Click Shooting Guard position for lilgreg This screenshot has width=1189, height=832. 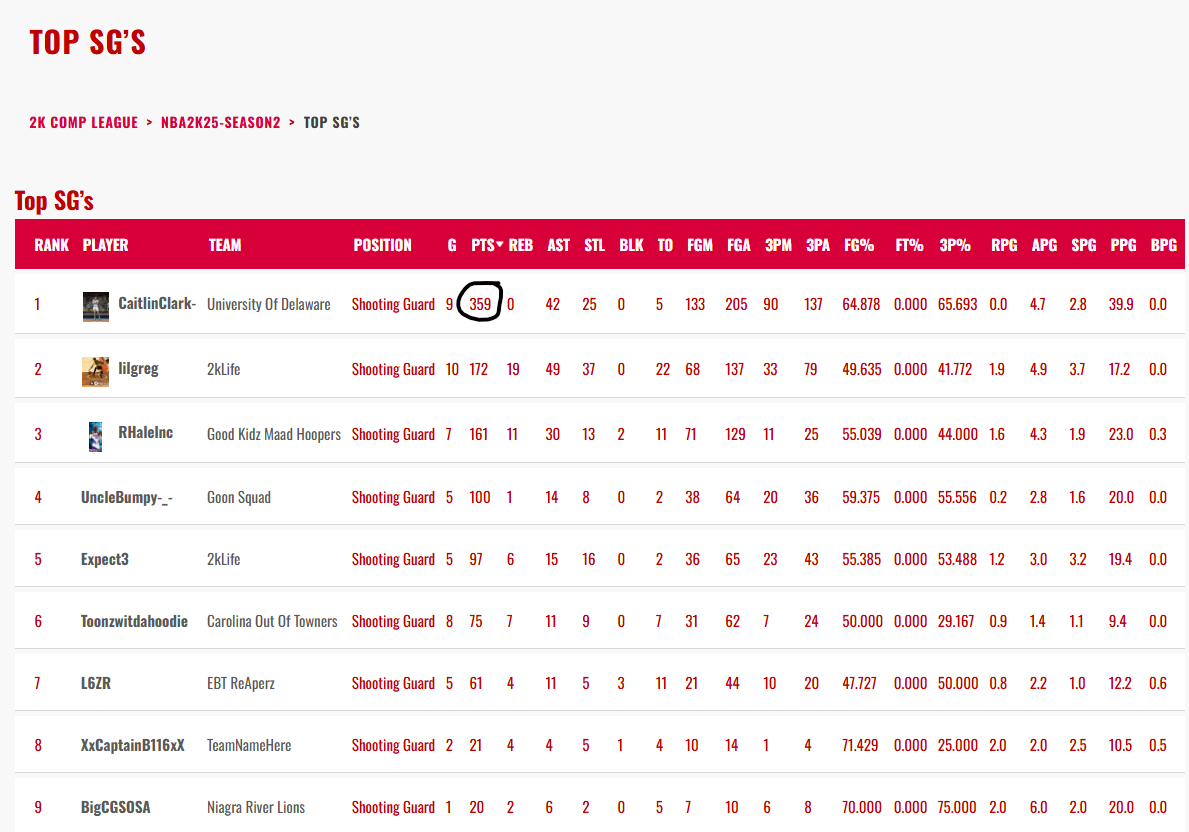click(x=393, y=369)
